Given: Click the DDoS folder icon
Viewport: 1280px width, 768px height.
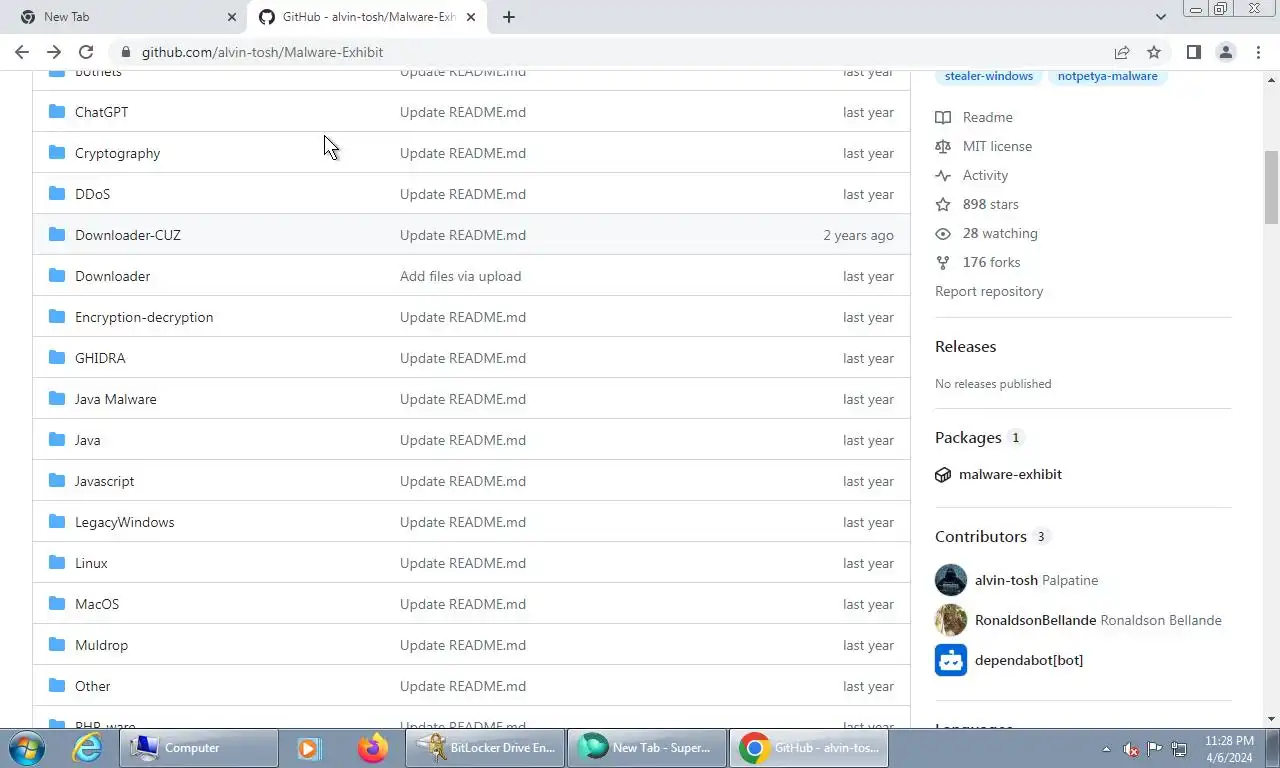Looking at the screenshot, I should pos(57,194).
